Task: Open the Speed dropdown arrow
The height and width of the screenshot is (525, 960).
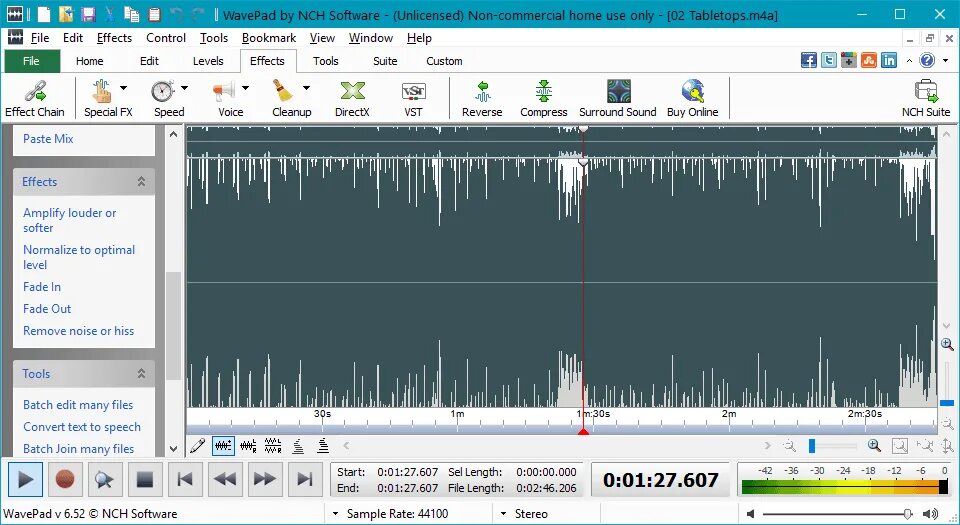Action: pyautogui.click(x=184, y=88)
